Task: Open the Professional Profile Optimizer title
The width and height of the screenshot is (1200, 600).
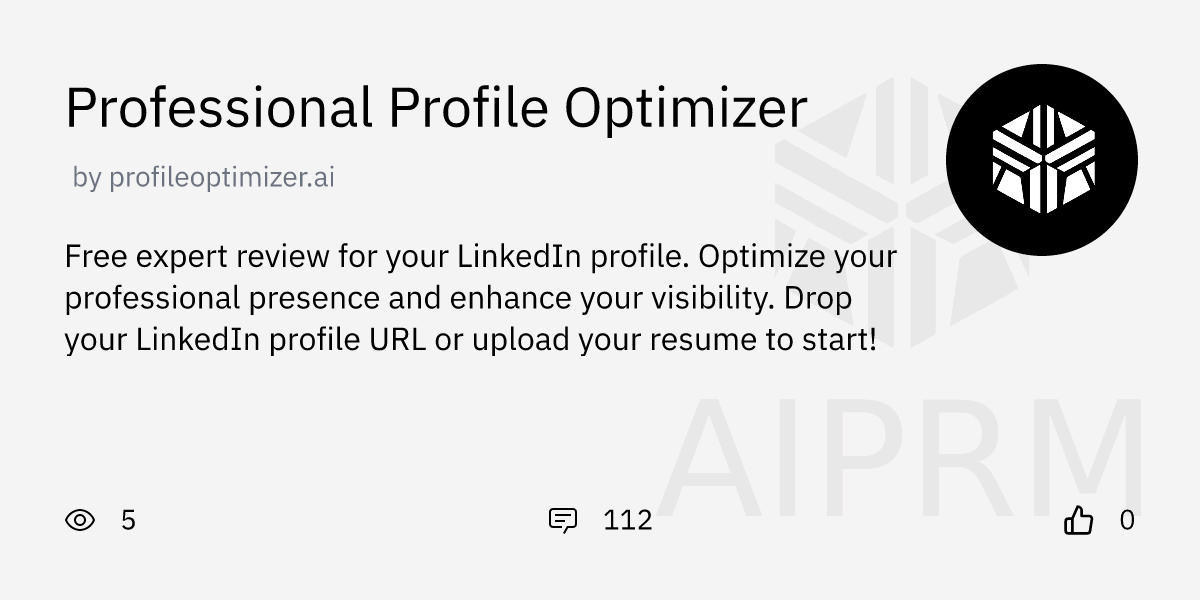Action: (x=436, y=109)
